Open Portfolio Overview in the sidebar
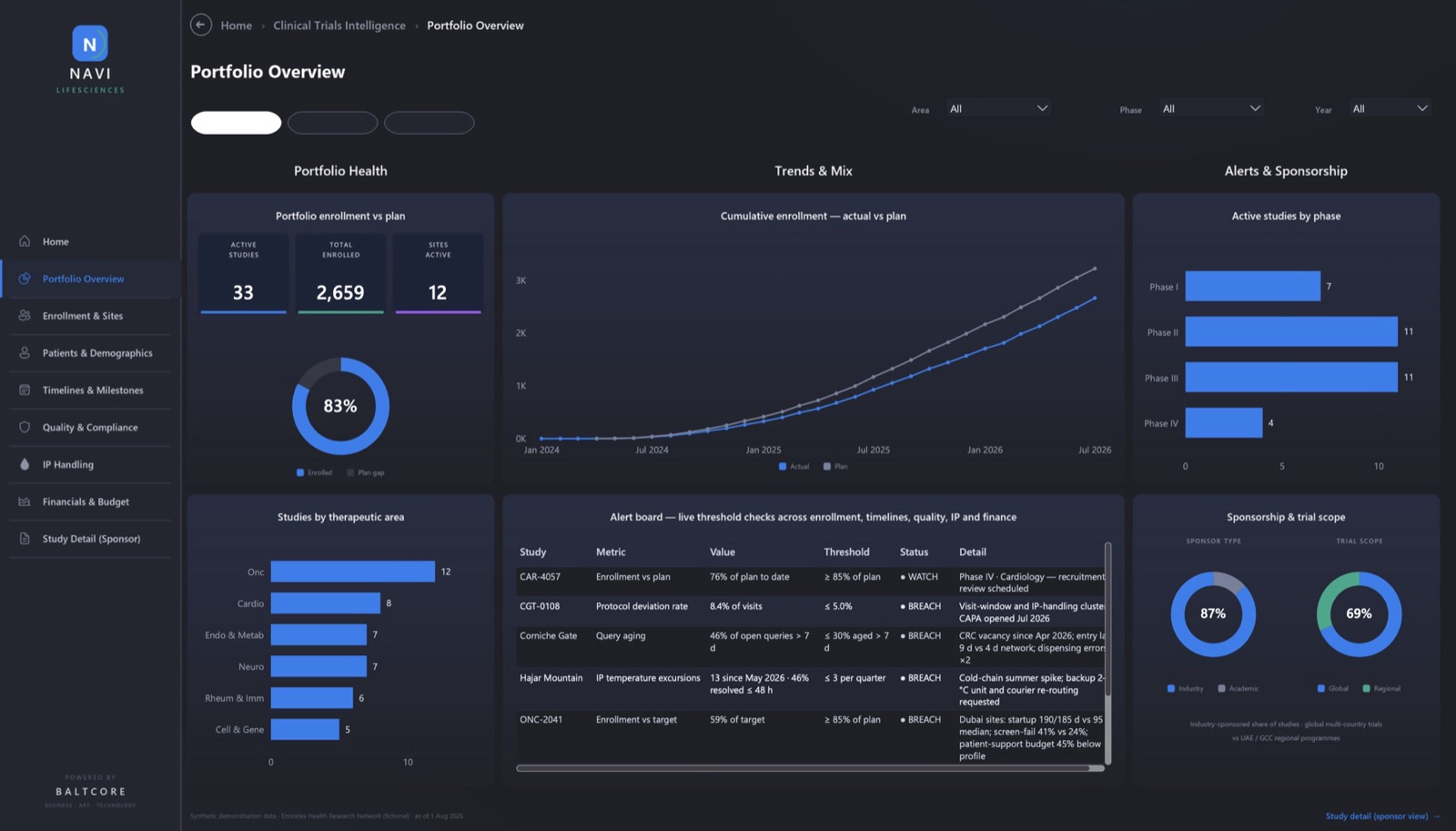This screenshot has width=1456, height=831. [90, 279]
